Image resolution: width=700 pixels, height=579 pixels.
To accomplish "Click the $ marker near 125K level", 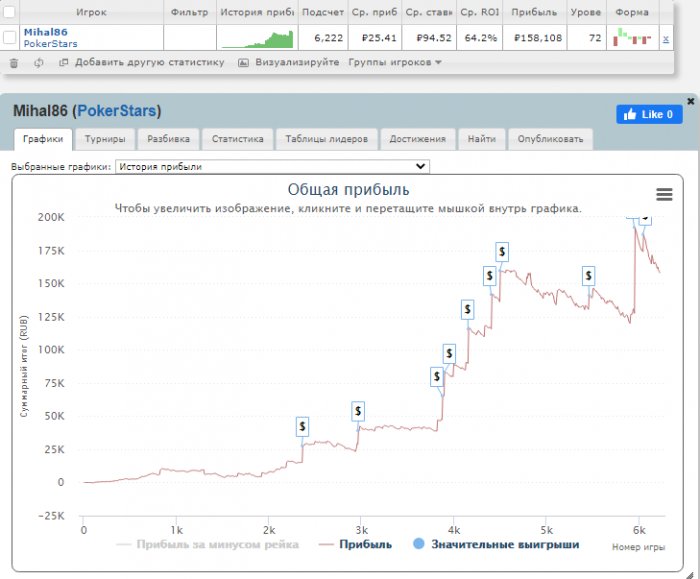I will tap(467, 309).
